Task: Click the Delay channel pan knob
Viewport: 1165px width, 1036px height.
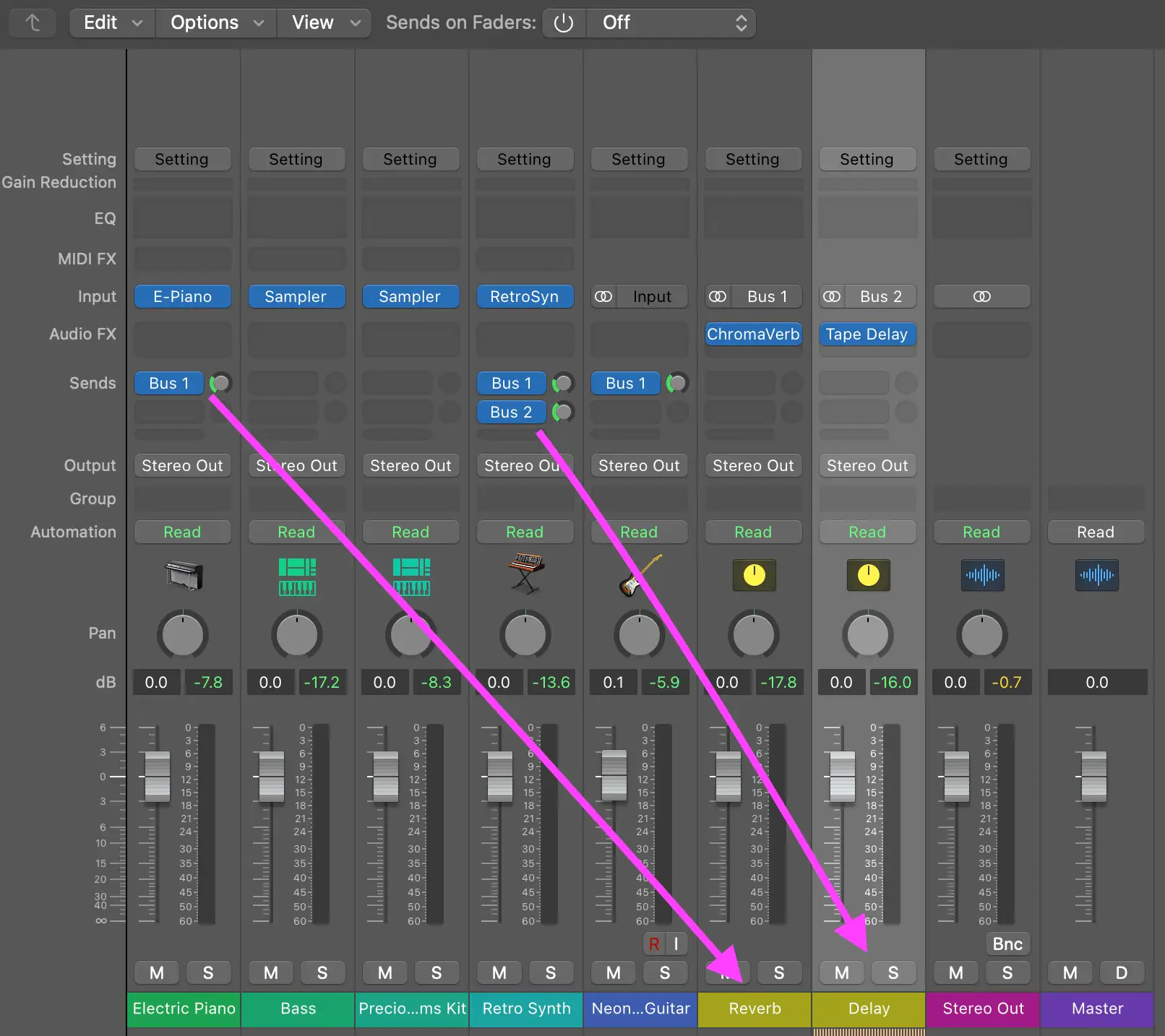Action: point(868,635)
